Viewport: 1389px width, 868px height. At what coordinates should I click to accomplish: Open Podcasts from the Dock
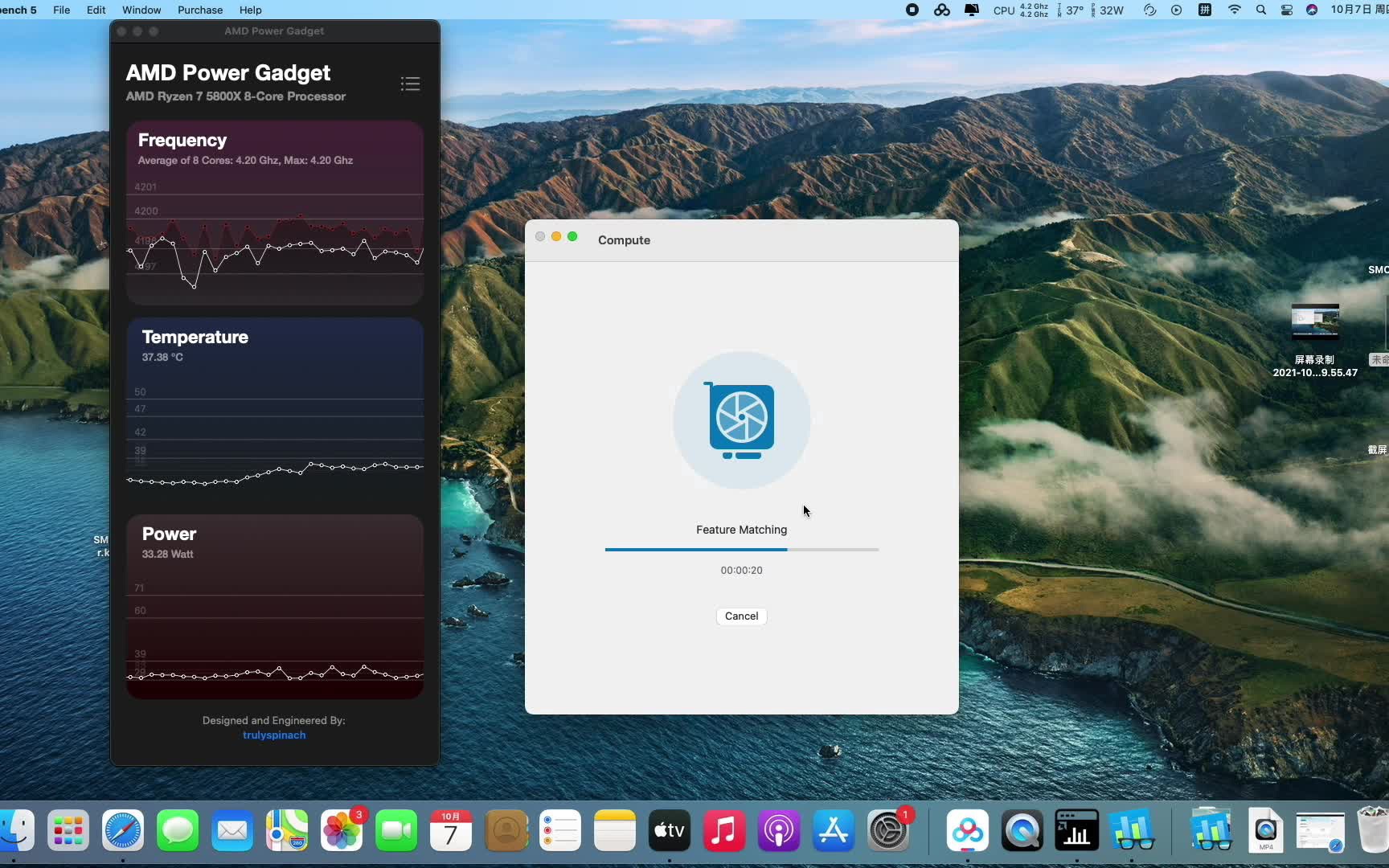(779, 830)
